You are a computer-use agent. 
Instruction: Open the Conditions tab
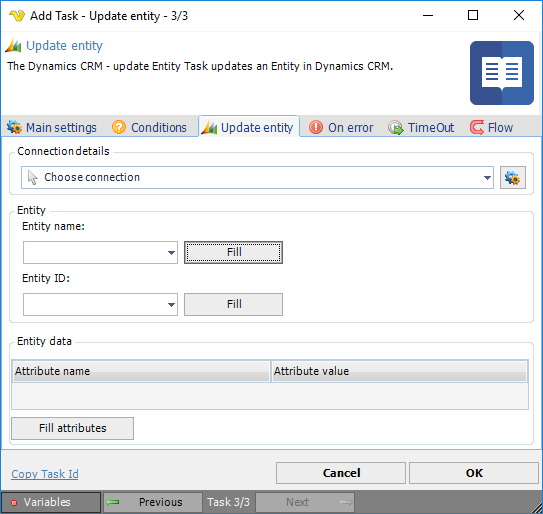pyautogui.click(x=149, y=127)
